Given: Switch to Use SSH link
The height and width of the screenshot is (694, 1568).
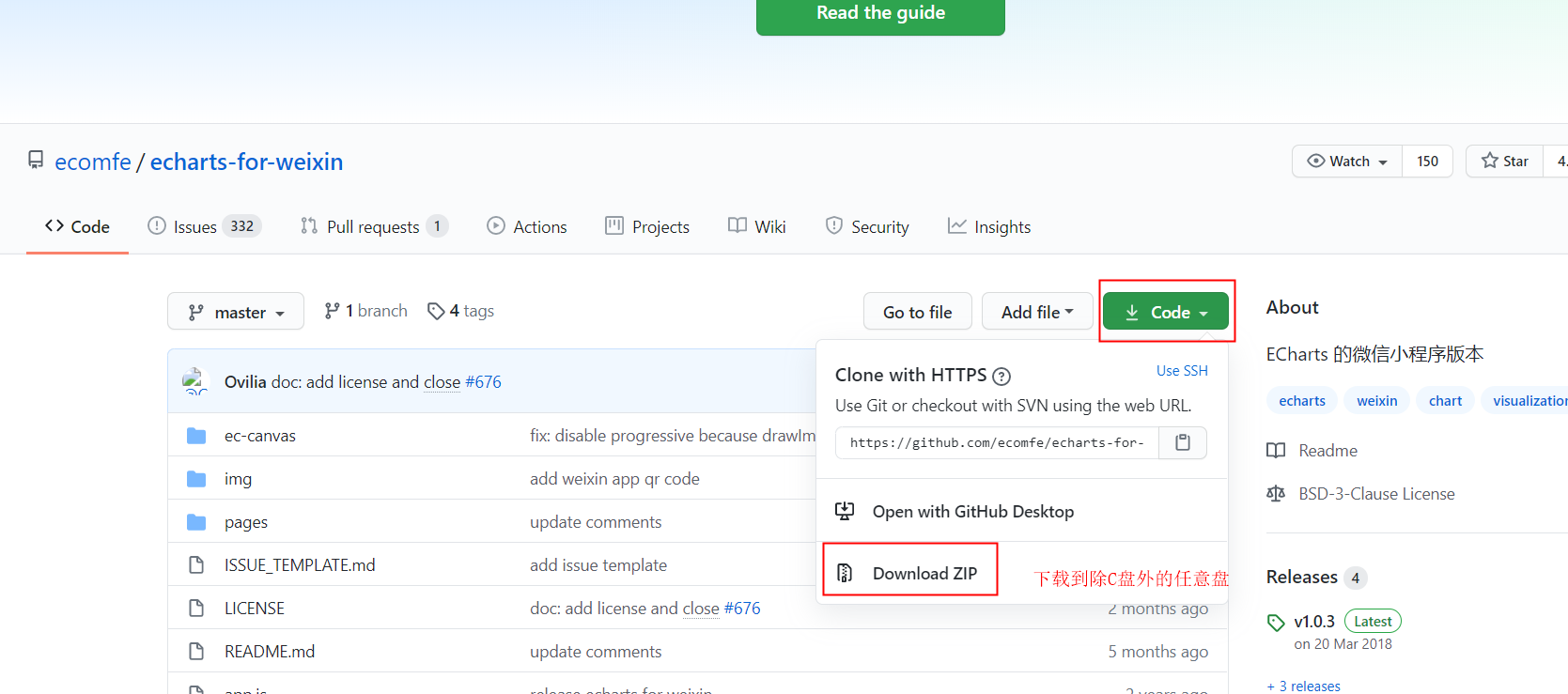Looking at the screenshot, I should [x=1182, y=371].
